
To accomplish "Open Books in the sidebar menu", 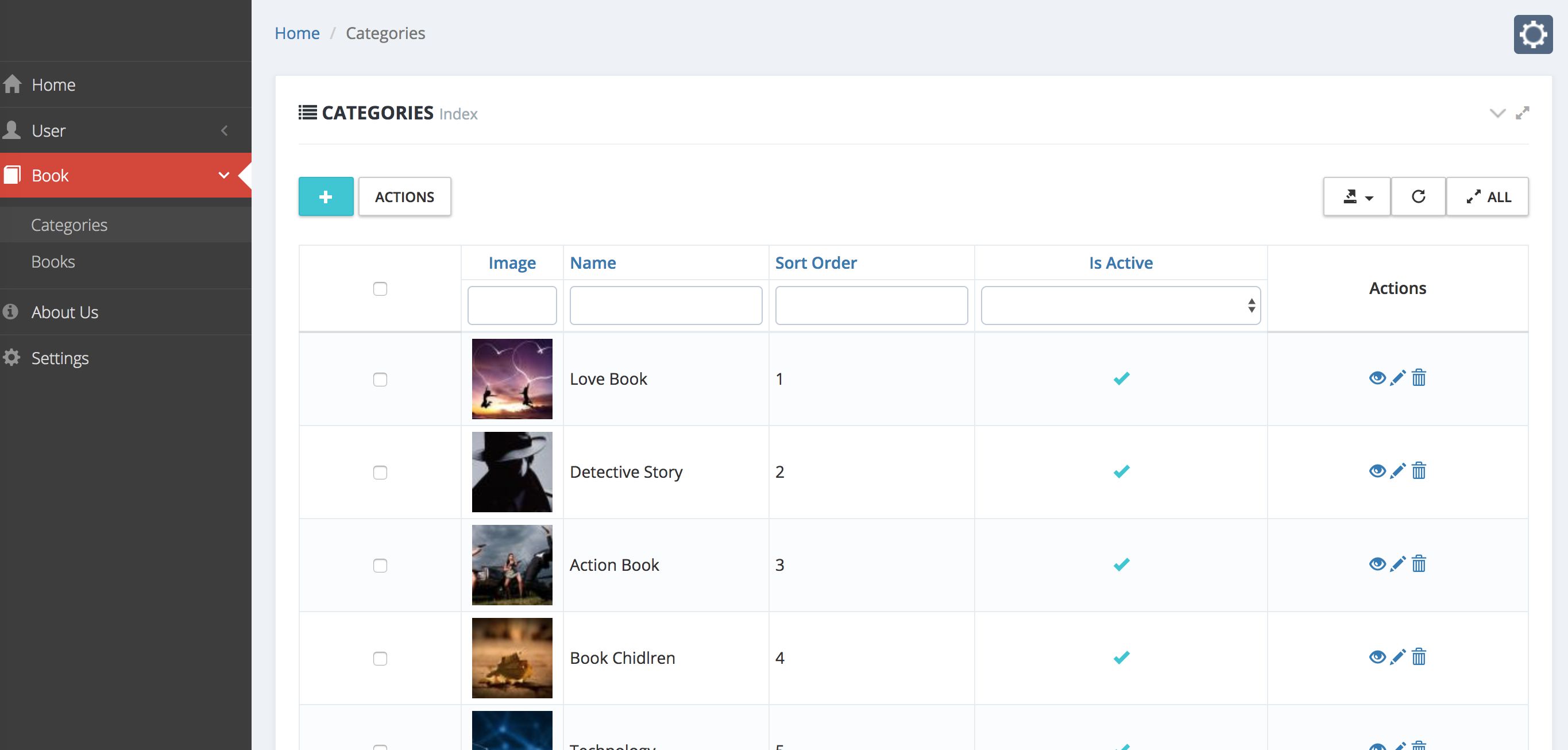I will 53,262.
